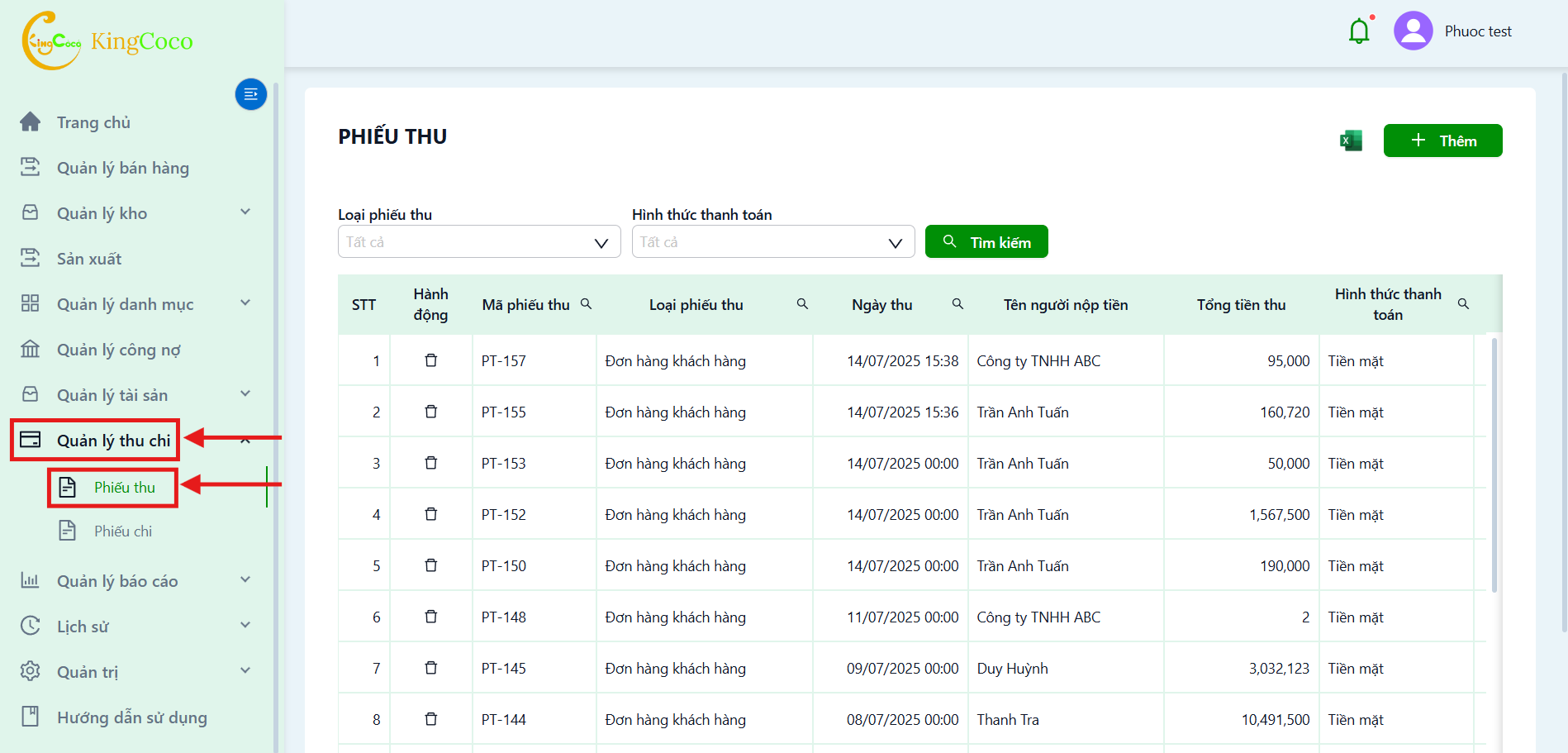Image resolution: width=1568 pixels, height=753 pixels.
Task: Search in the Ngày thu column
Action: [957, 304]
